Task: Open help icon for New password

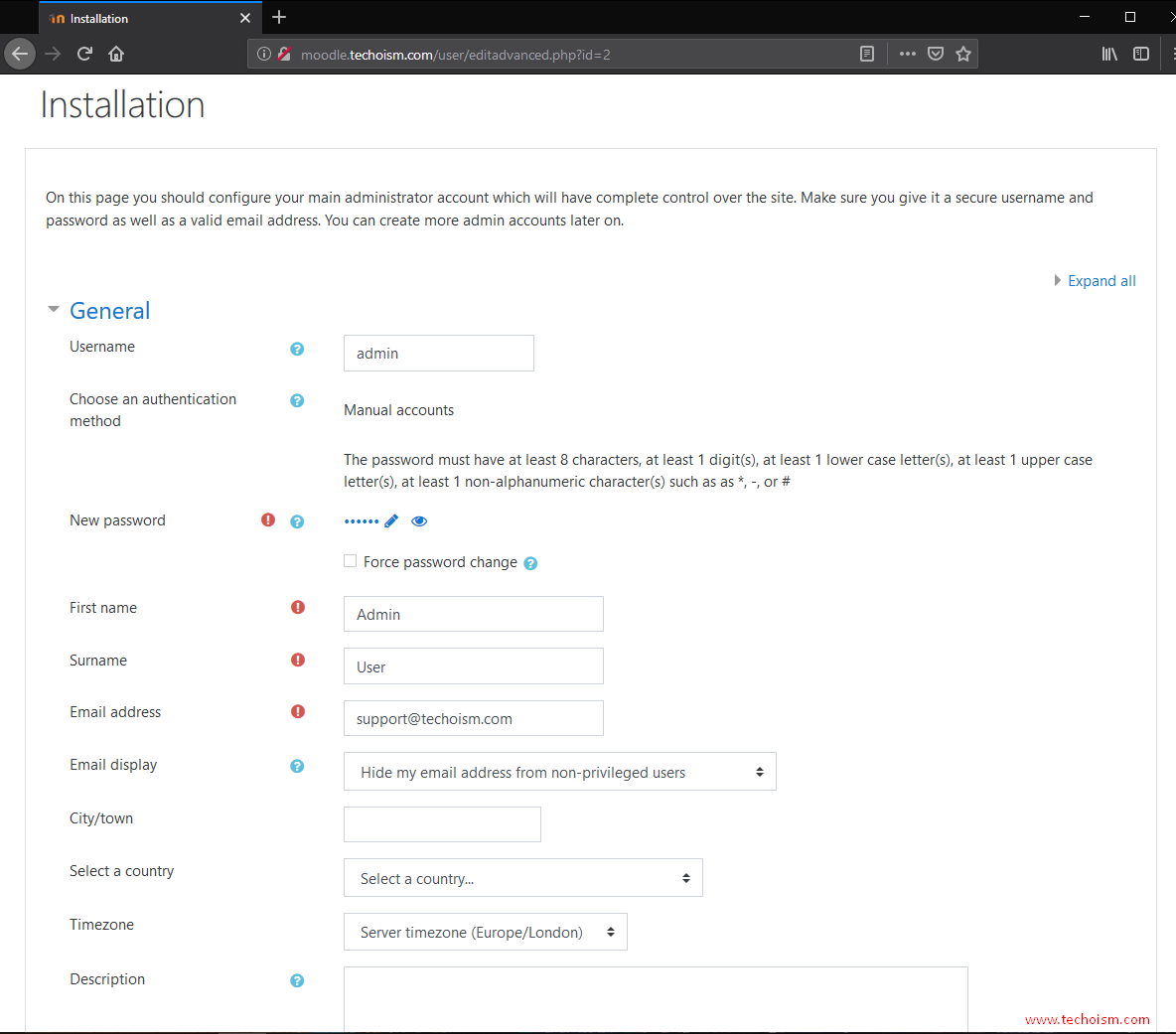Action: [x=297, y=521]
